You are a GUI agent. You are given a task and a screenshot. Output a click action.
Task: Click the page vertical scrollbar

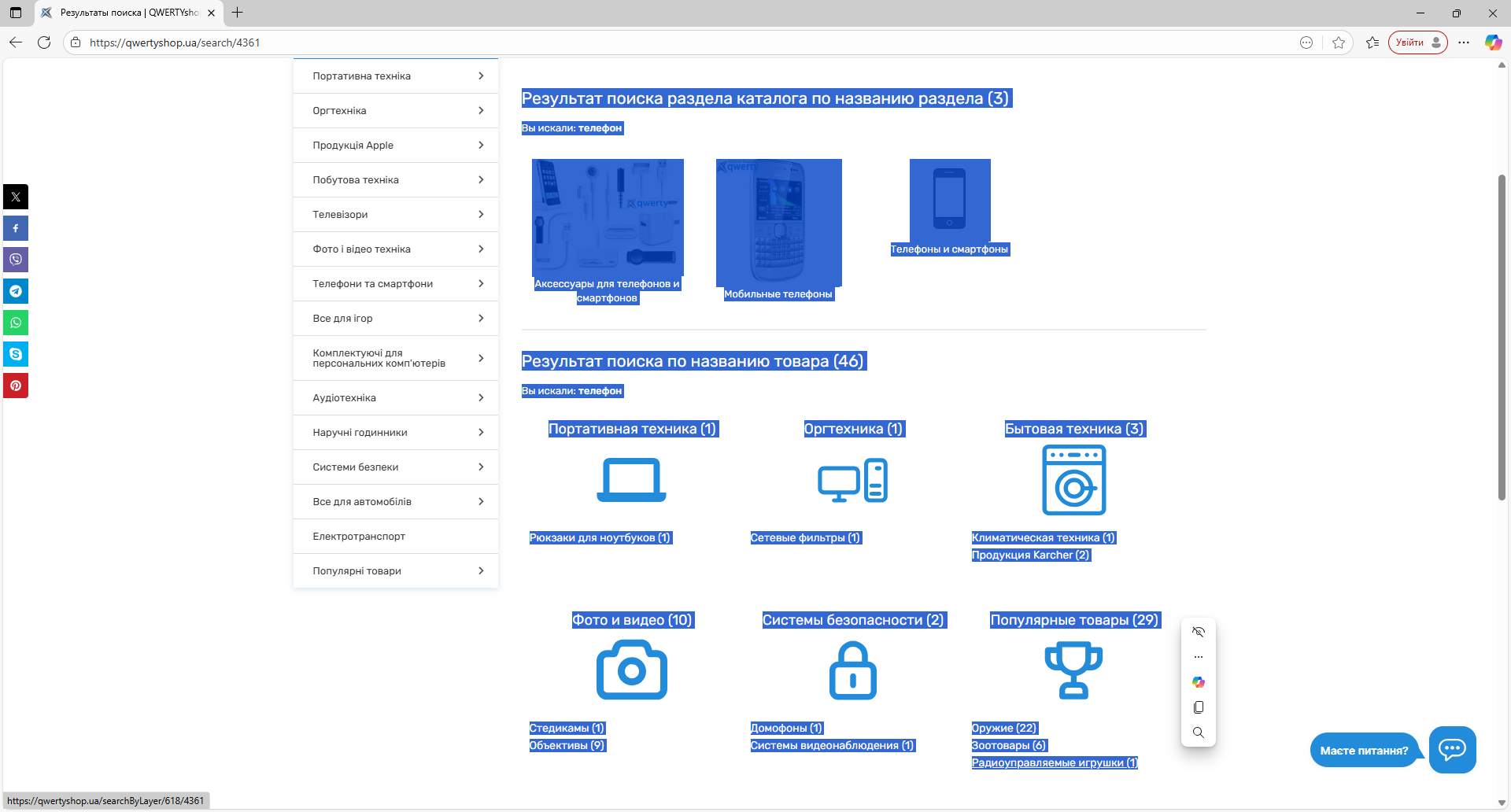1502,338
